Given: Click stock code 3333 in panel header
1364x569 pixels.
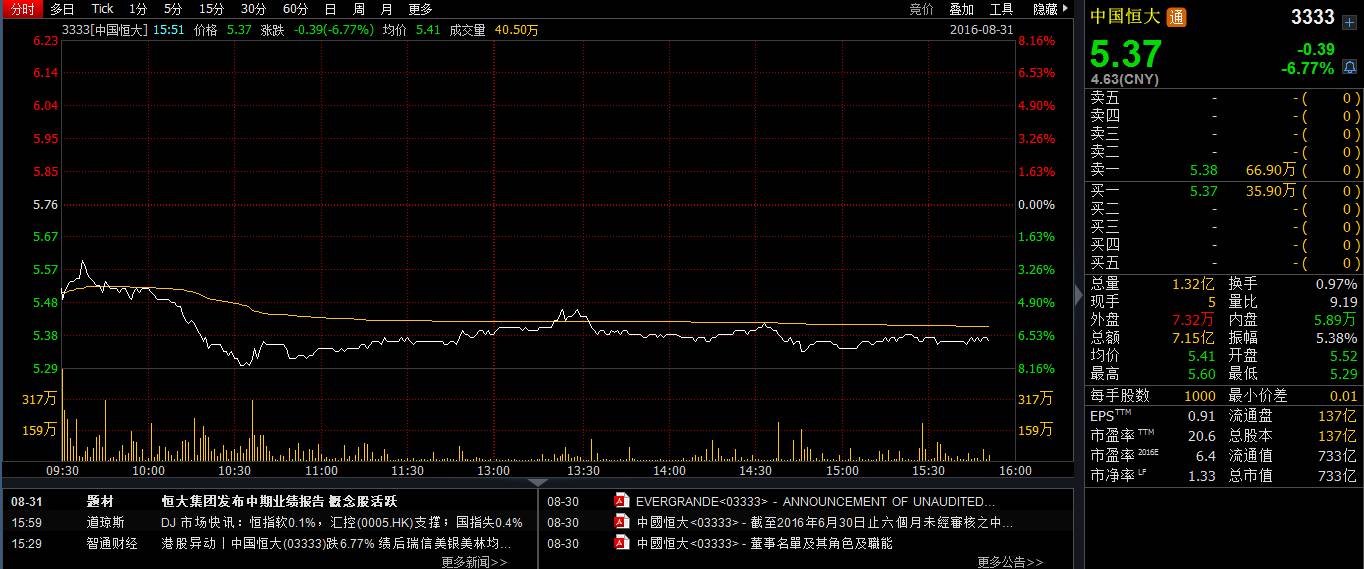Looking at the screenshot, I should tap(1313, 16).
